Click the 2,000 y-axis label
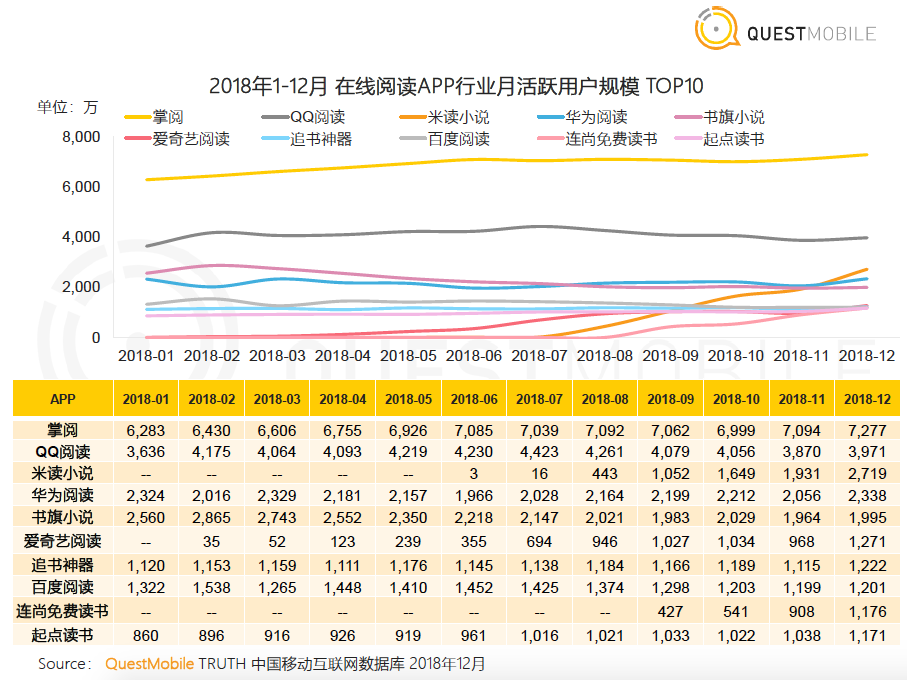Screen dimensions: 907x680 point(81,287)
